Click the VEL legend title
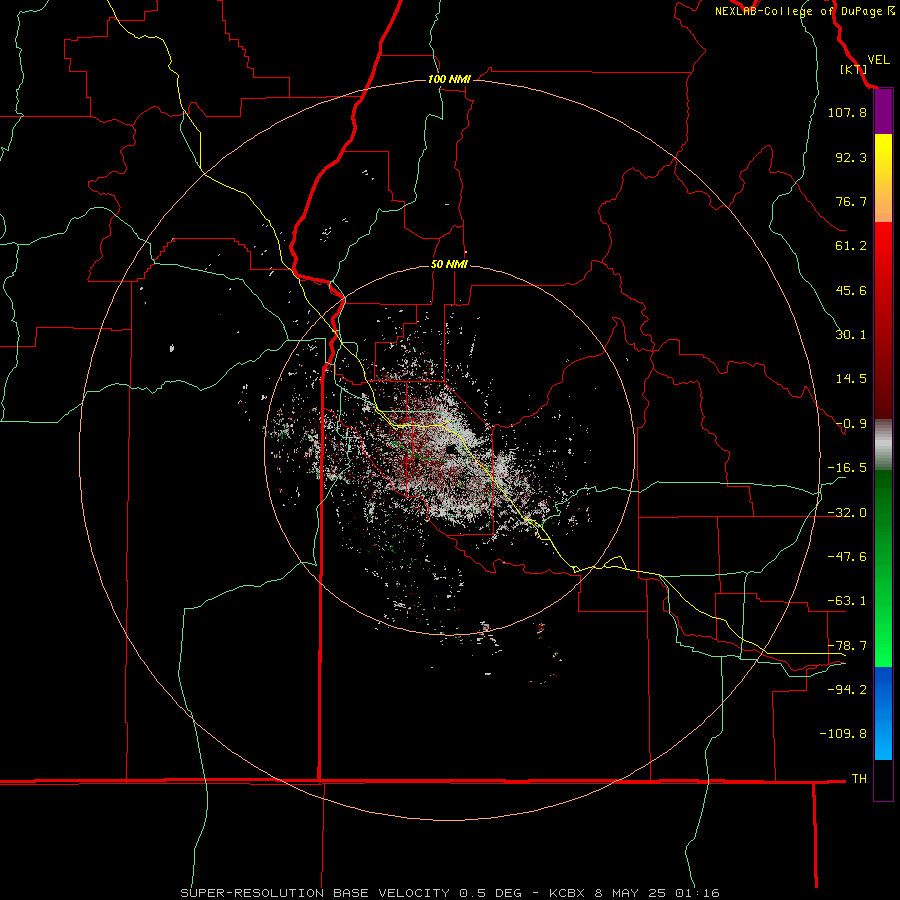The height and width of the screenshot is (900, 900). [x=878, y=60]
